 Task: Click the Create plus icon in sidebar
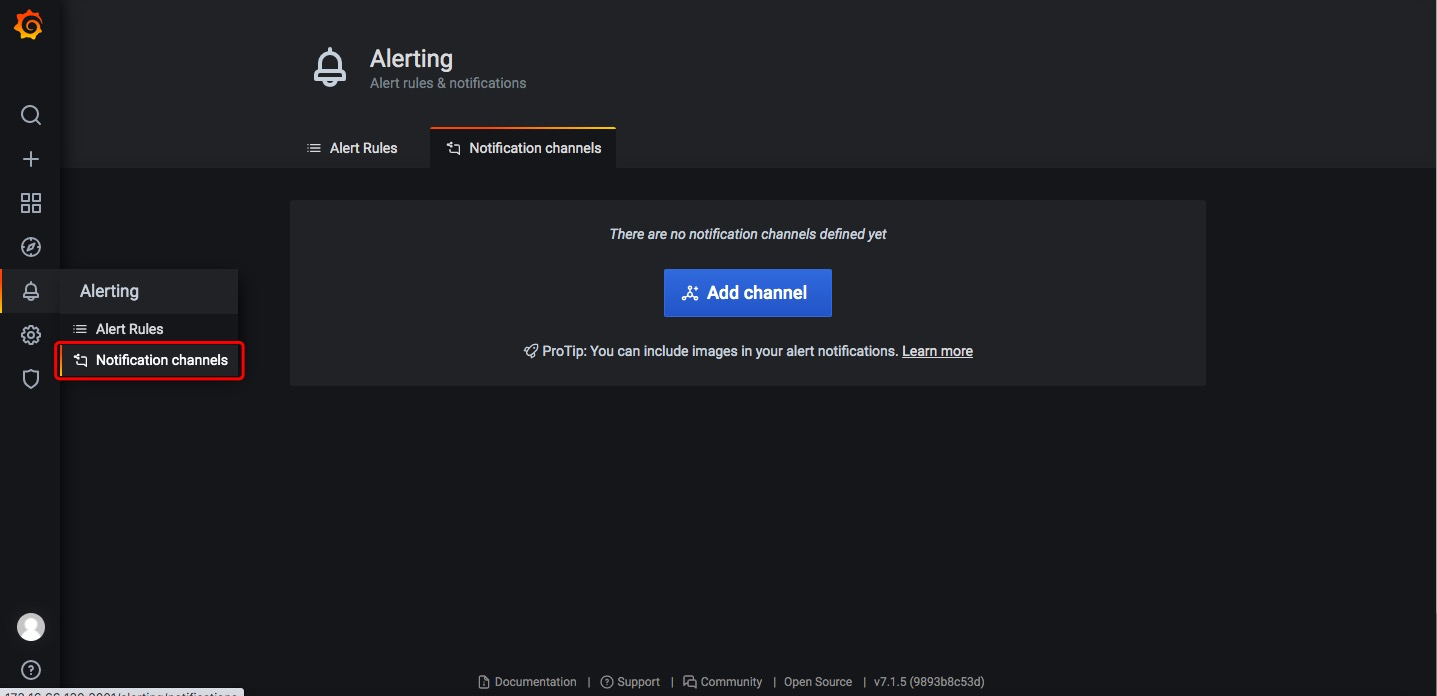point(31,159)
